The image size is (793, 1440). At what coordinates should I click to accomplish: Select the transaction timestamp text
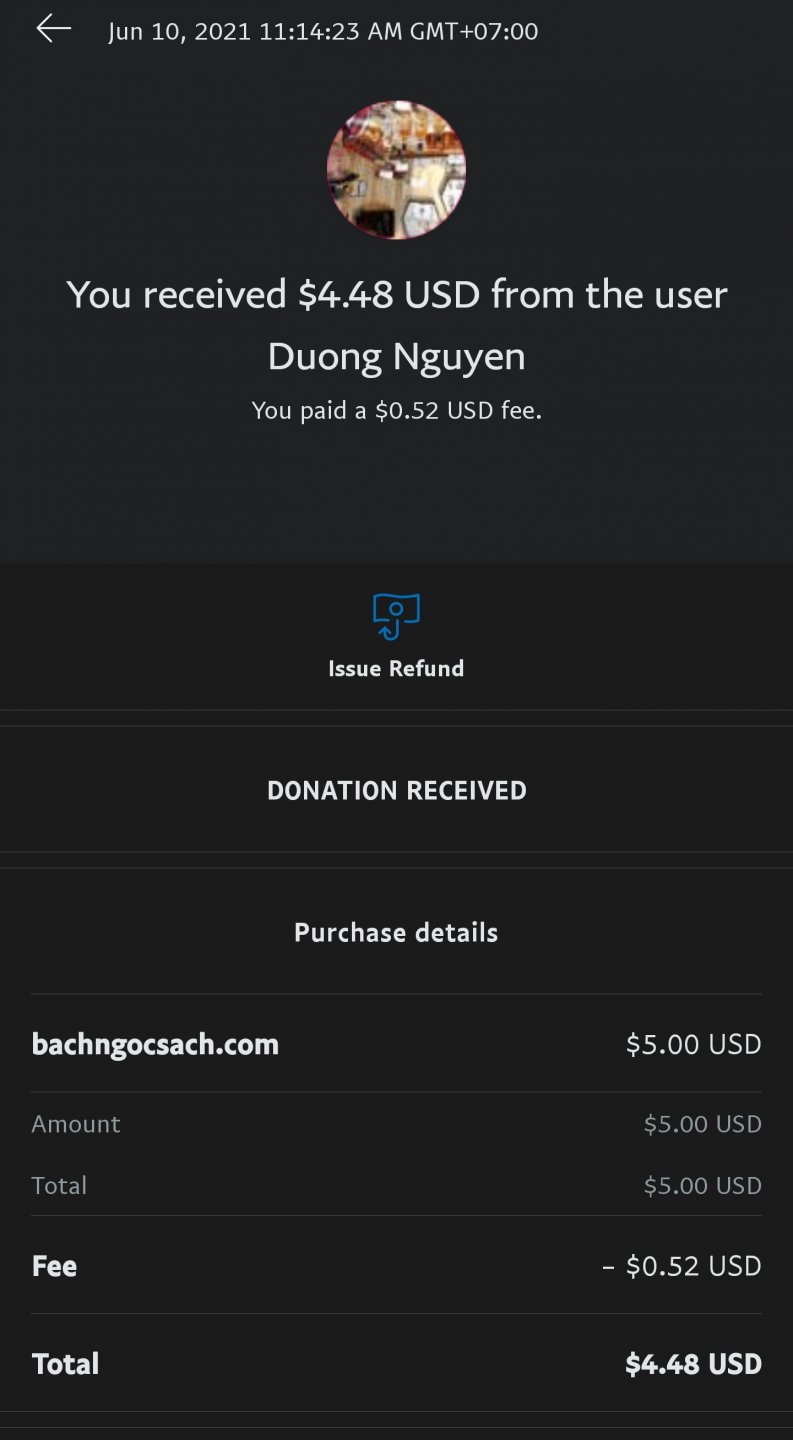click(323, 31)
